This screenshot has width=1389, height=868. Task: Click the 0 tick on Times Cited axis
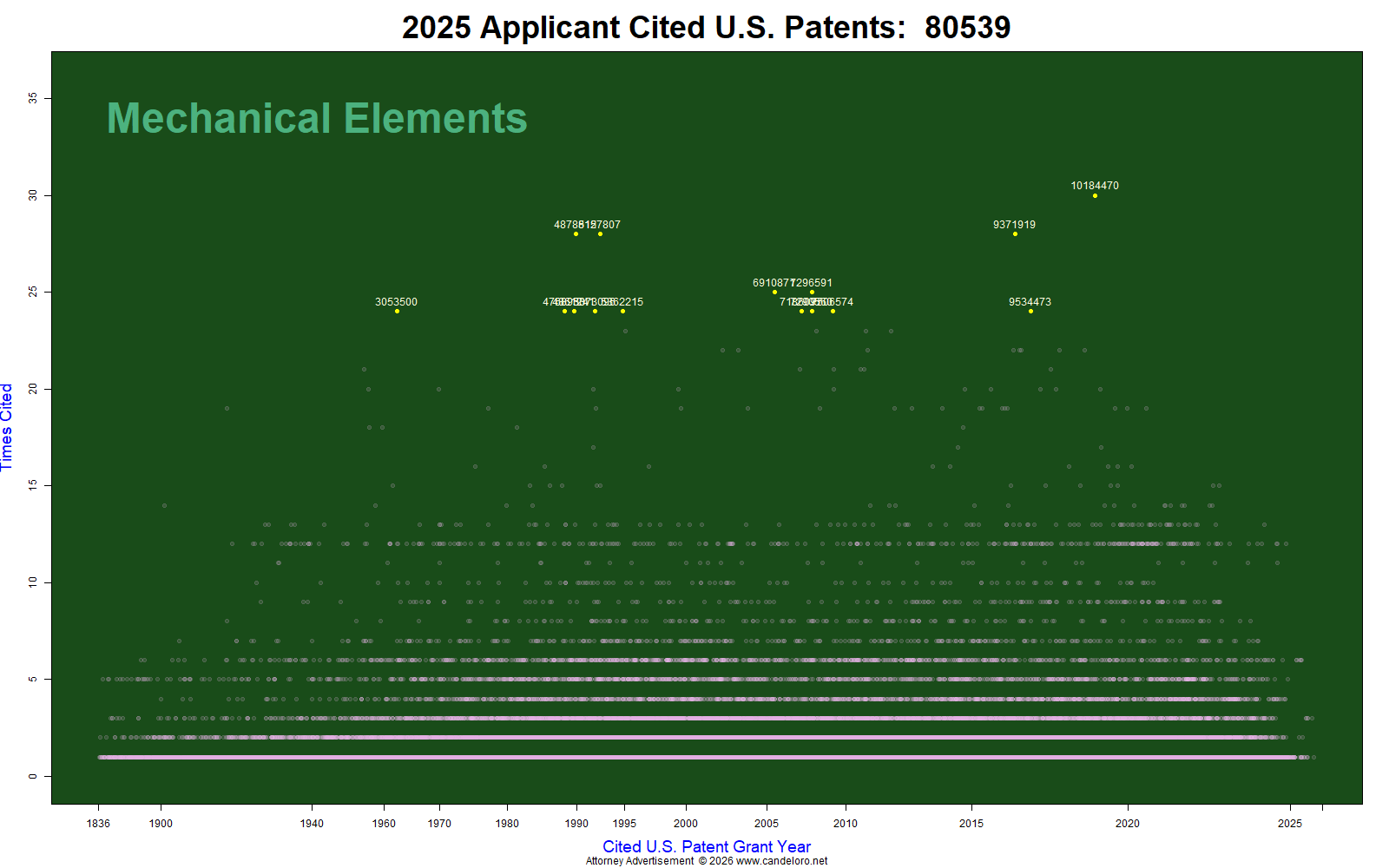pos(33,776)
